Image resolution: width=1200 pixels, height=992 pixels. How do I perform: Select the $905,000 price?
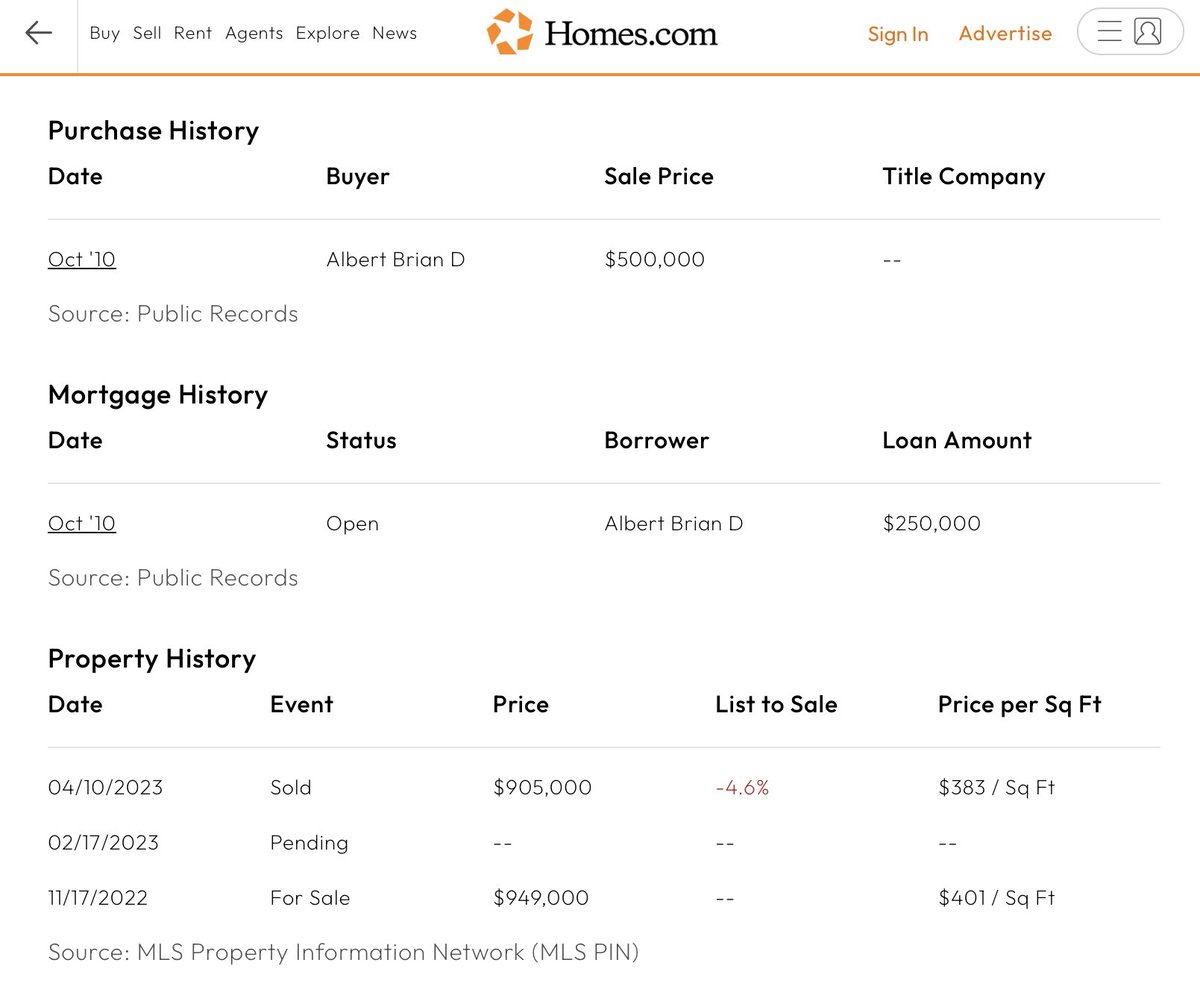(543, 787)
